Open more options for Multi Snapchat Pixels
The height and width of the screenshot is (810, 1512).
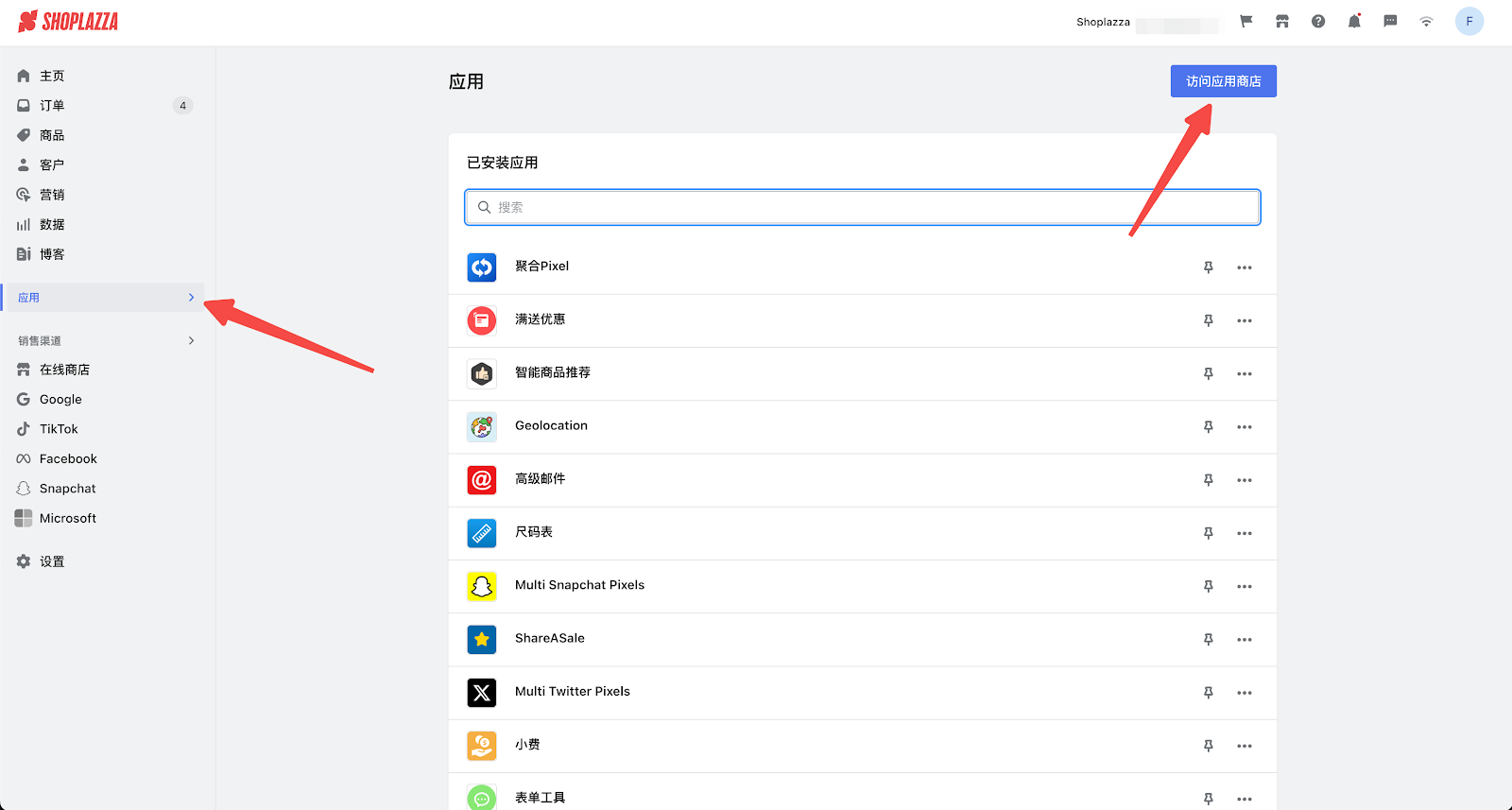1245,586
